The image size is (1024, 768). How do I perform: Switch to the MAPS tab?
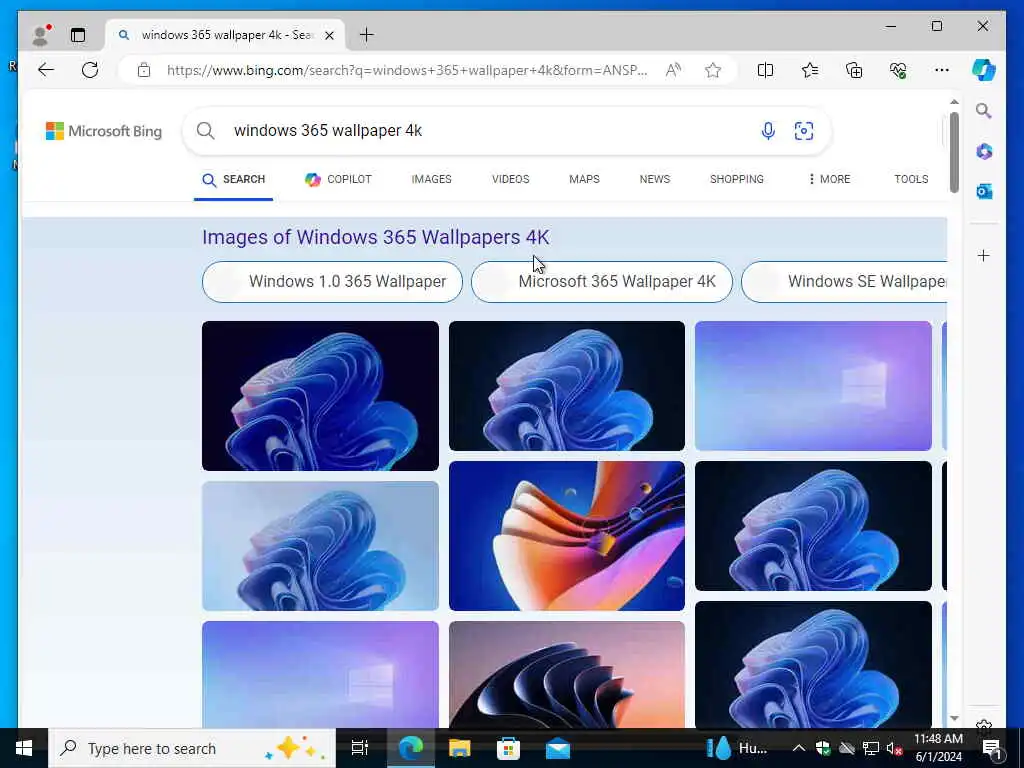(584, 180)
